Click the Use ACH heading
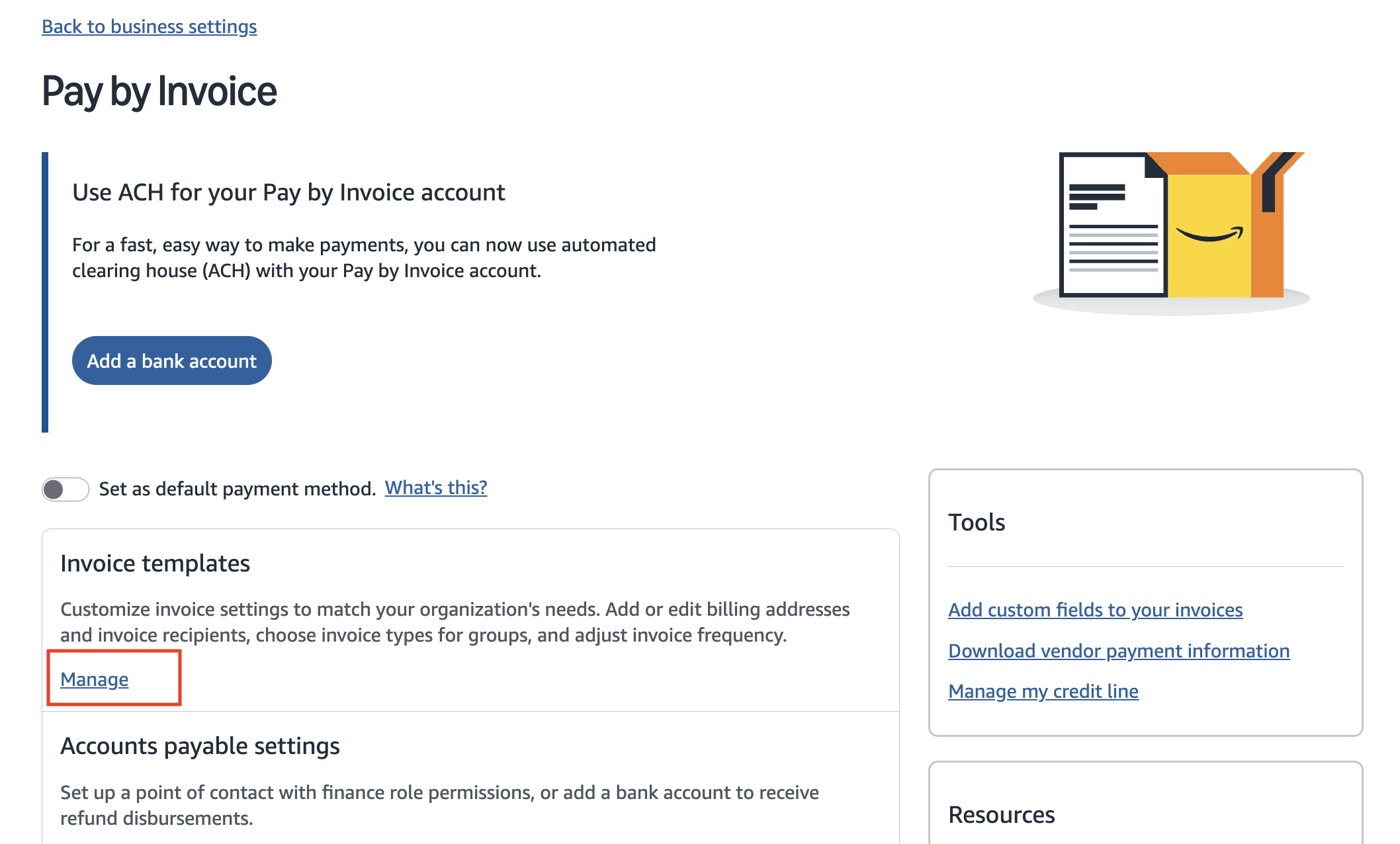Viewport: 1400px width, 844px height. tap(287, 192)
